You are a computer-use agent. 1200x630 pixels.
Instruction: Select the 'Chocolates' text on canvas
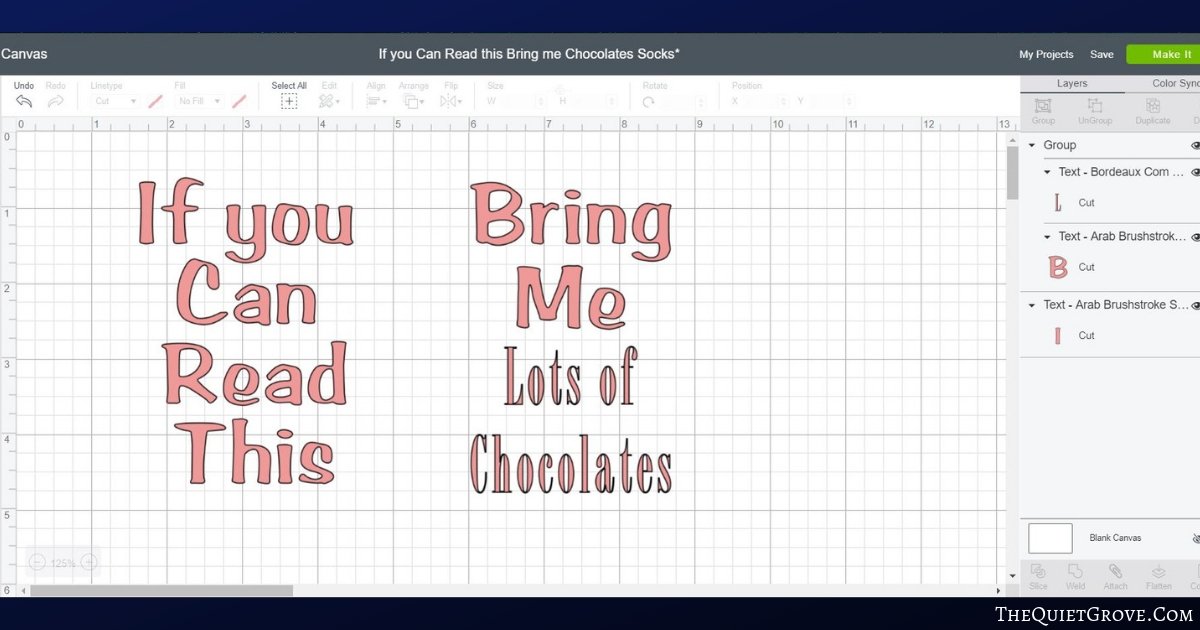click(x=571, y=464)
